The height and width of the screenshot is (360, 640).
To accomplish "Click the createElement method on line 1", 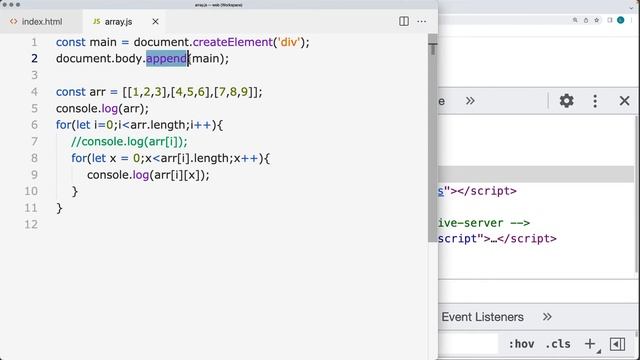I will tap(233, 42).
